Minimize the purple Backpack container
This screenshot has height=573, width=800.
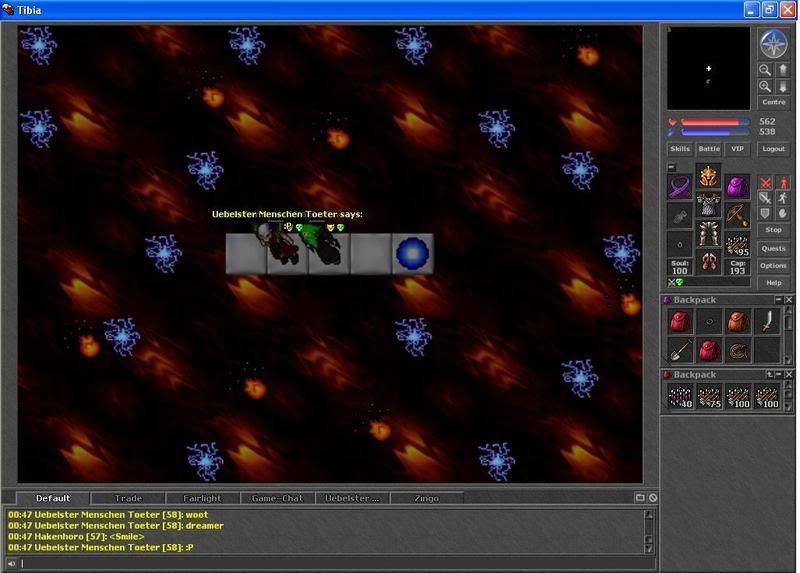point(779,300)
